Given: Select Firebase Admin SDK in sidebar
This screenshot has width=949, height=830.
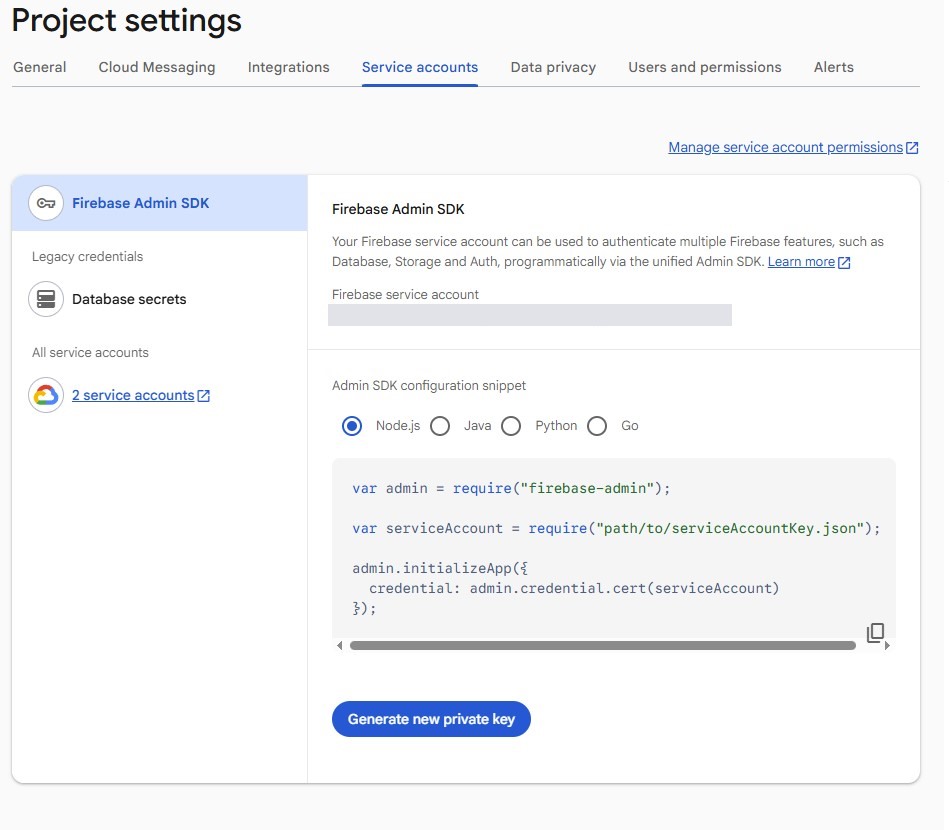Looking at the screenshot, I should click(x=160, y=203).
